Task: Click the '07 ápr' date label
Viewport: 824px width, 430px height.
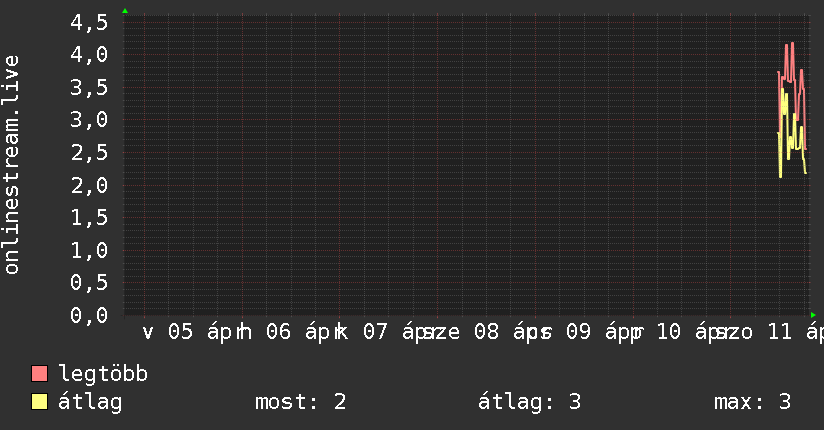Action: pyautogui.click(x=399, y=332)
